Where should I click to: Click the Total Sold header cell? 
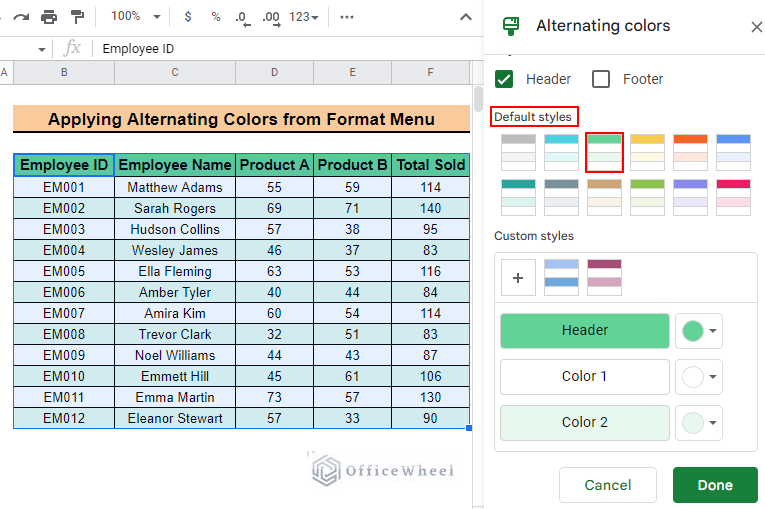pos(430,165)
